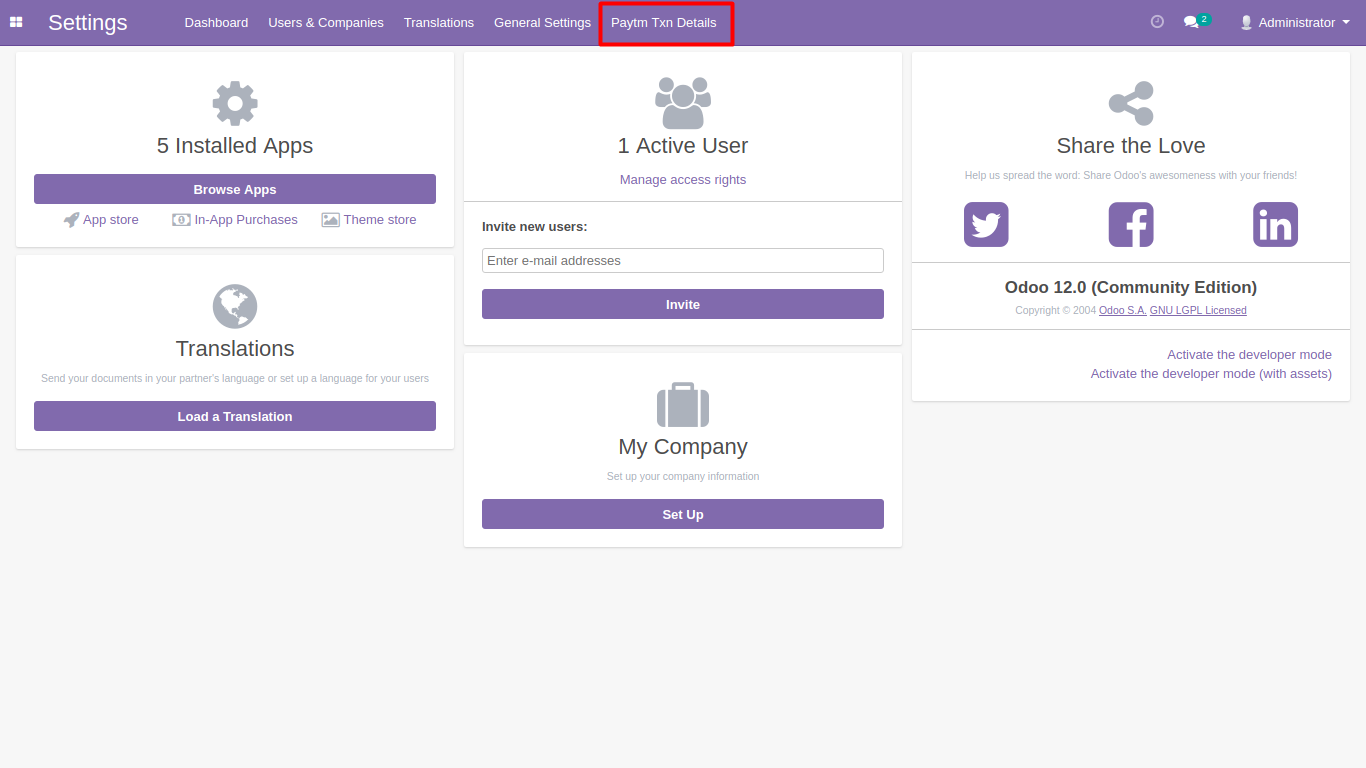This screenshot has width=1366, height=768.
Task: Click the Installed Apps gear icon
Action: pyautogui.click(x=234, y=102)
